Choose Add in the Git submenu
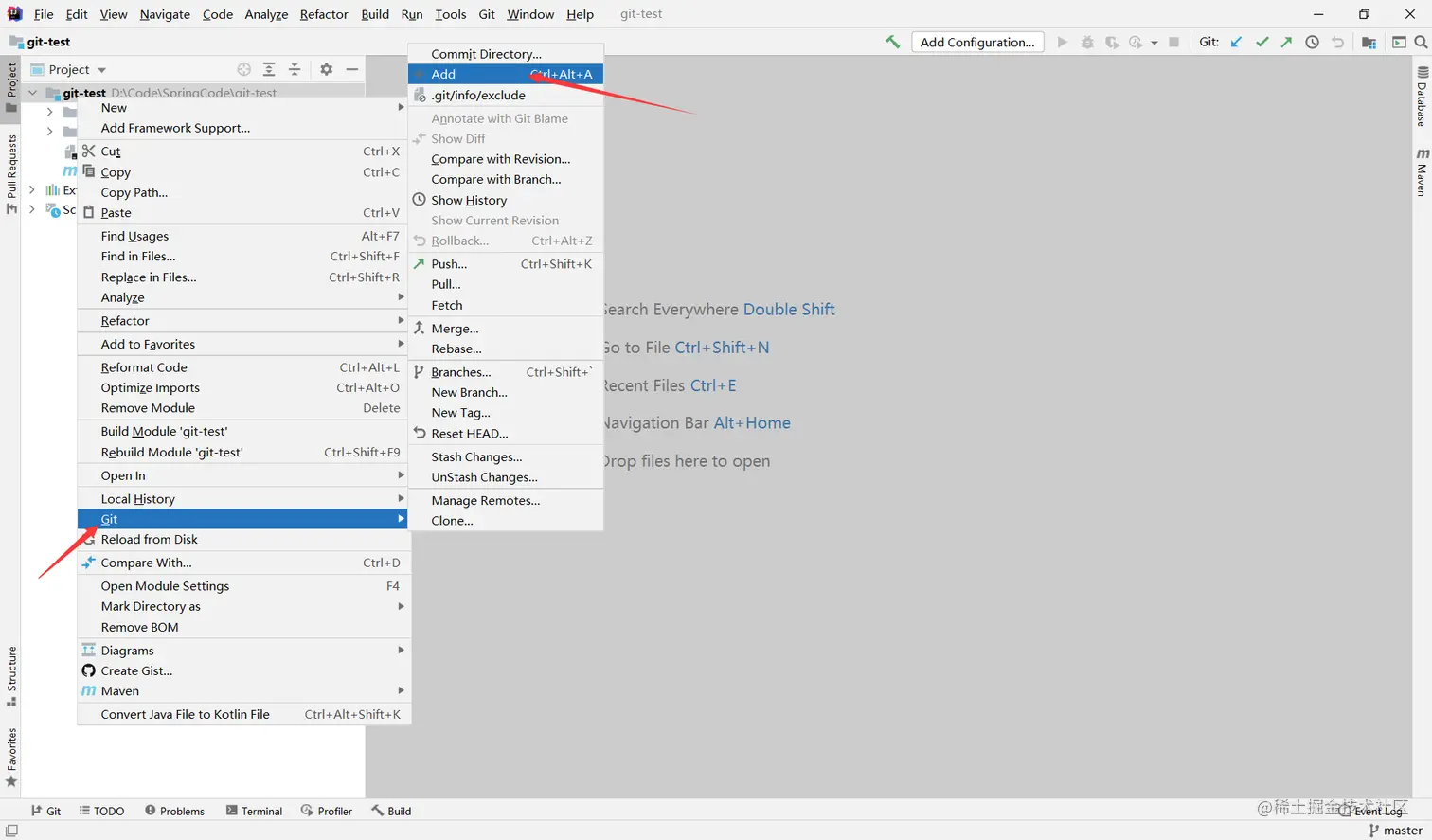This screenshot has width=1432, height=840. coord(506,74)
